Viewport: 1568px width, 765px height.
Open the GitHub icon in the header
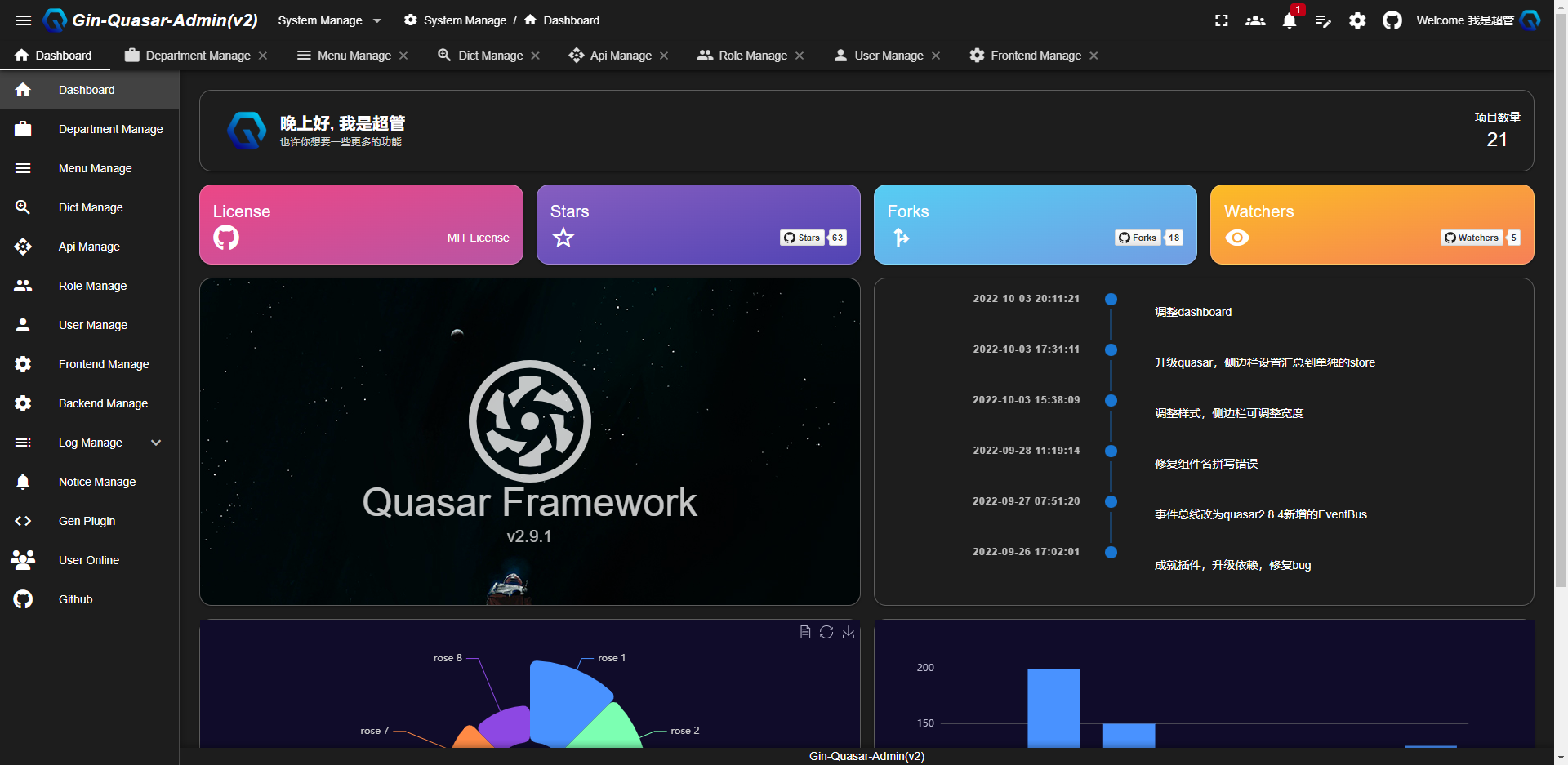(x=1392, y=20)
